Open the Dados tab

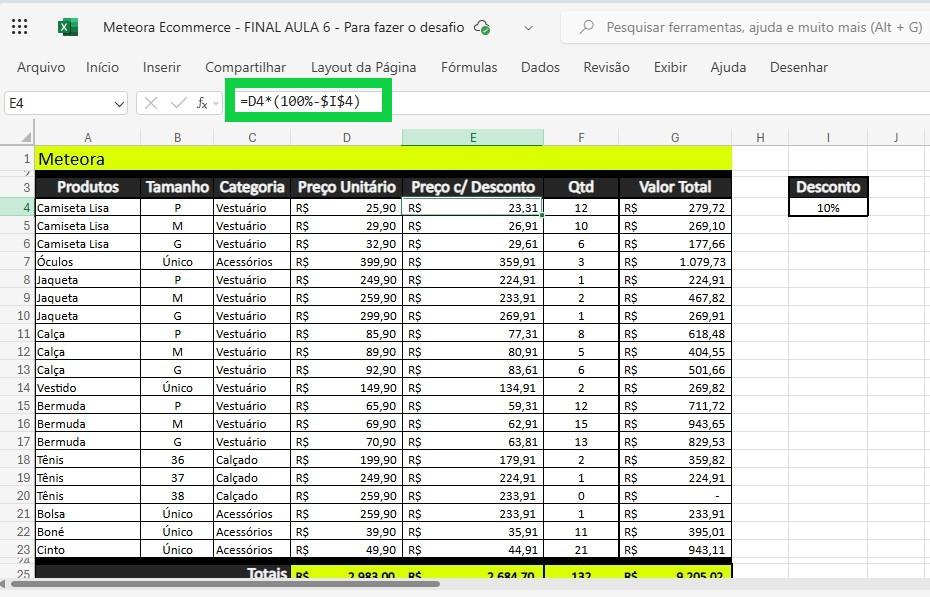tap(540, 68)
